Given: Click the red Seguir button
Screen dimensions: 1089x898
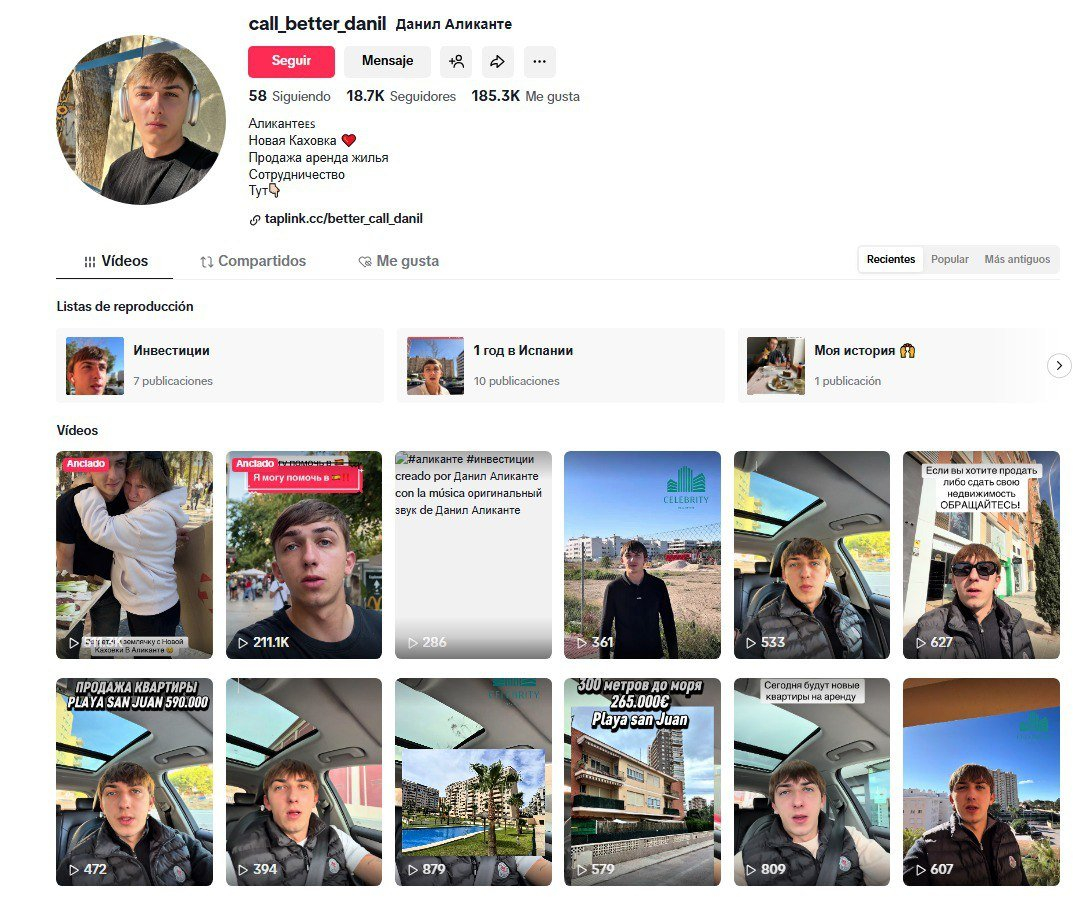Looking at the screenshot, I should coord(291,62).
